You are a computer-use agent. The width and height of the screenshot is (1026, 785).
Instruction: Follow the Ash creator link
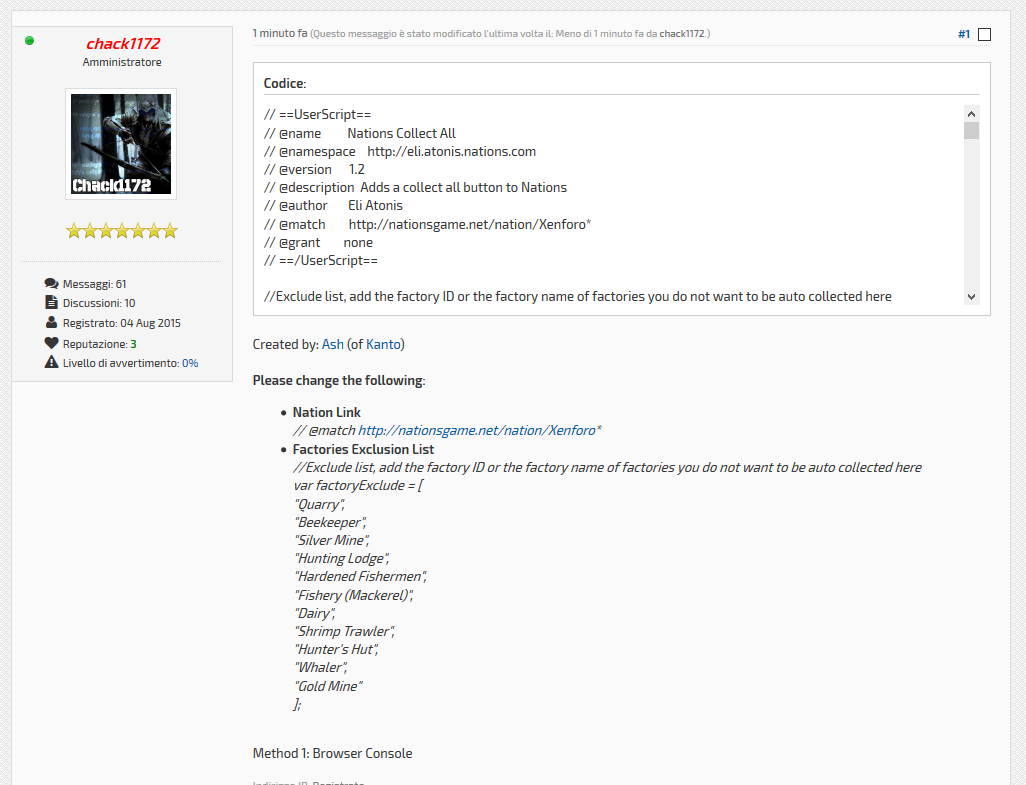(x=332, y=344)
